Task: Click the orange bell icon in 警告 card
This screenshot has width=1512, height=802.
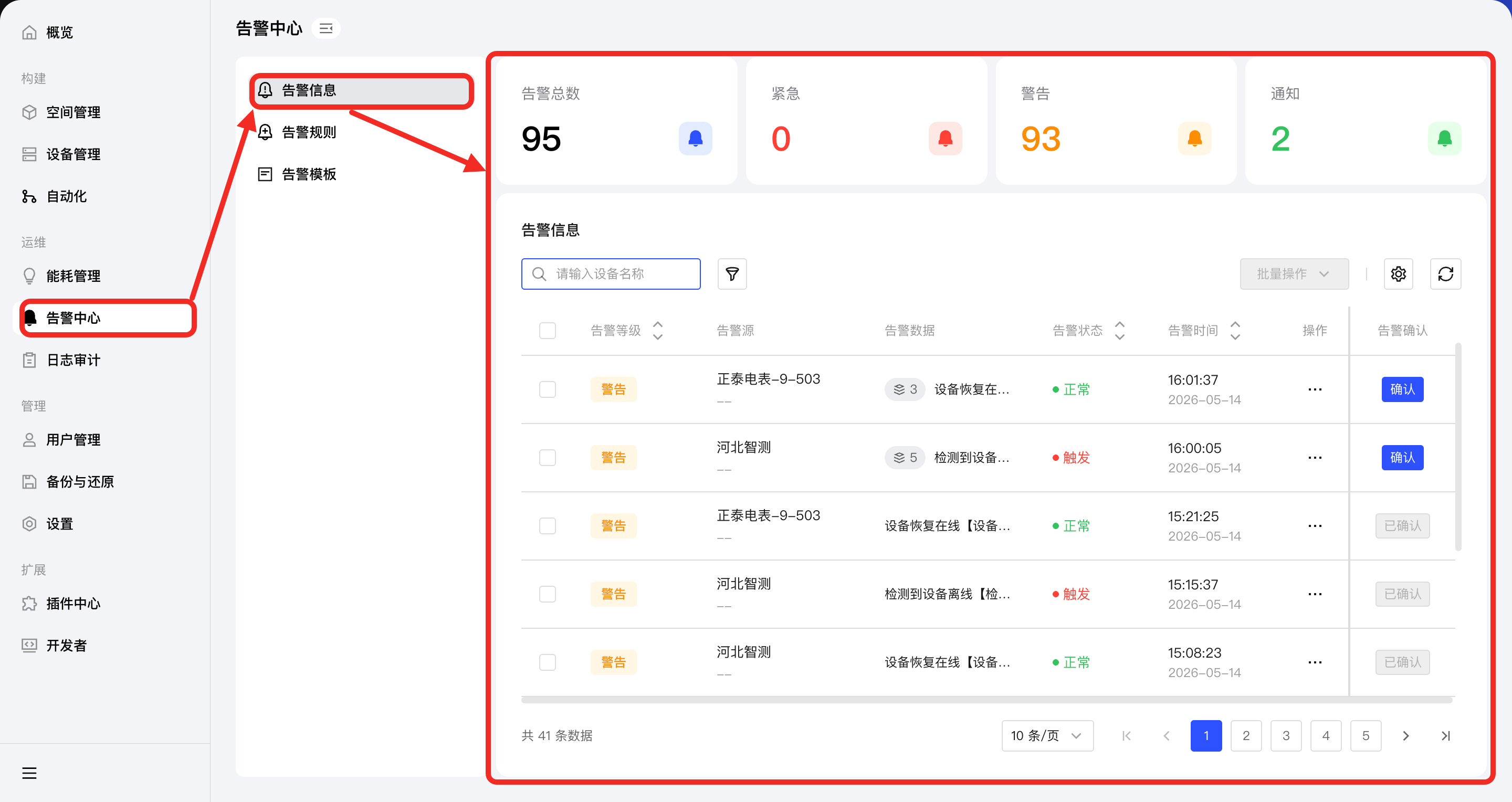Action: (x=1194, y=139)
